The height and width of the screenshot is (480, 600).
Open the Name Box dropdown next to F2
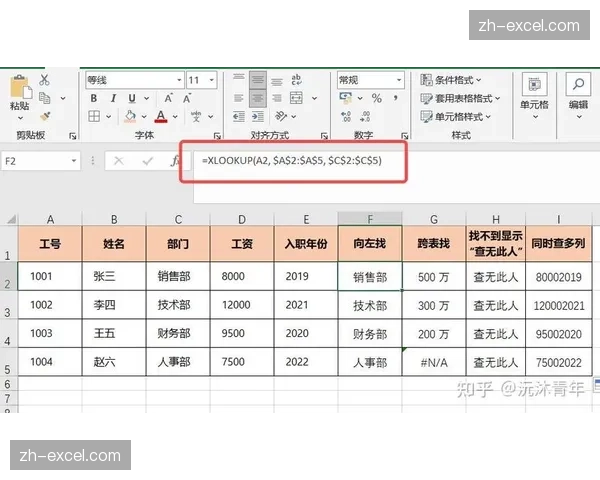pos(74,161)
